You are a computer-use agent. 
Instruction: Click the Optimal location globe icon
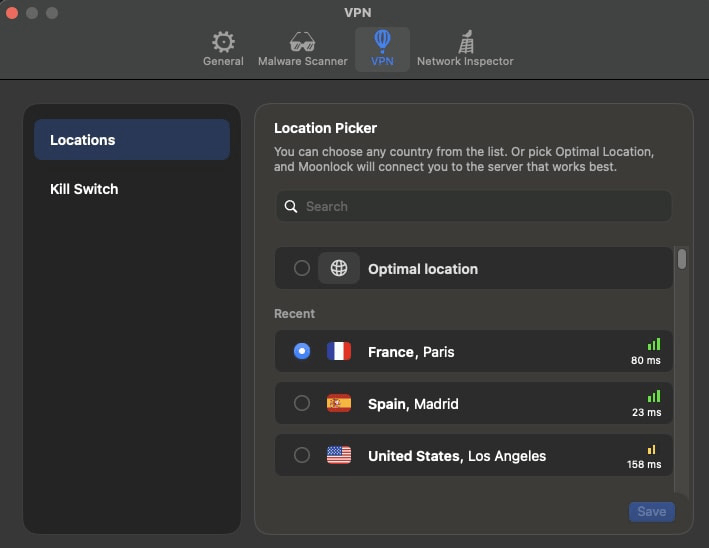coord(339,268)
